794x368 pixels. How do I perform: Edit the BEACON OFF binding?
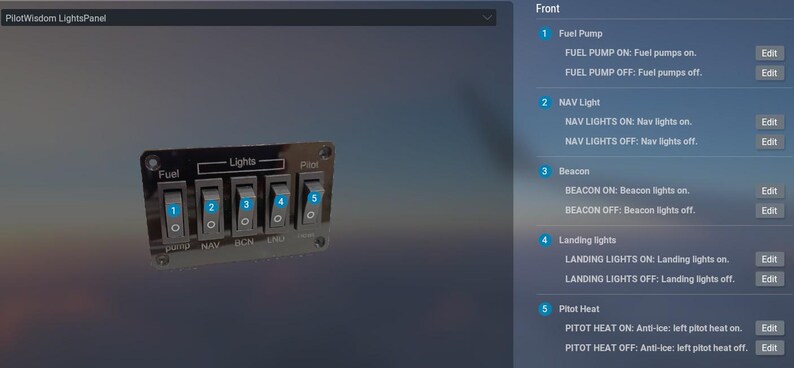pos(770,211)
